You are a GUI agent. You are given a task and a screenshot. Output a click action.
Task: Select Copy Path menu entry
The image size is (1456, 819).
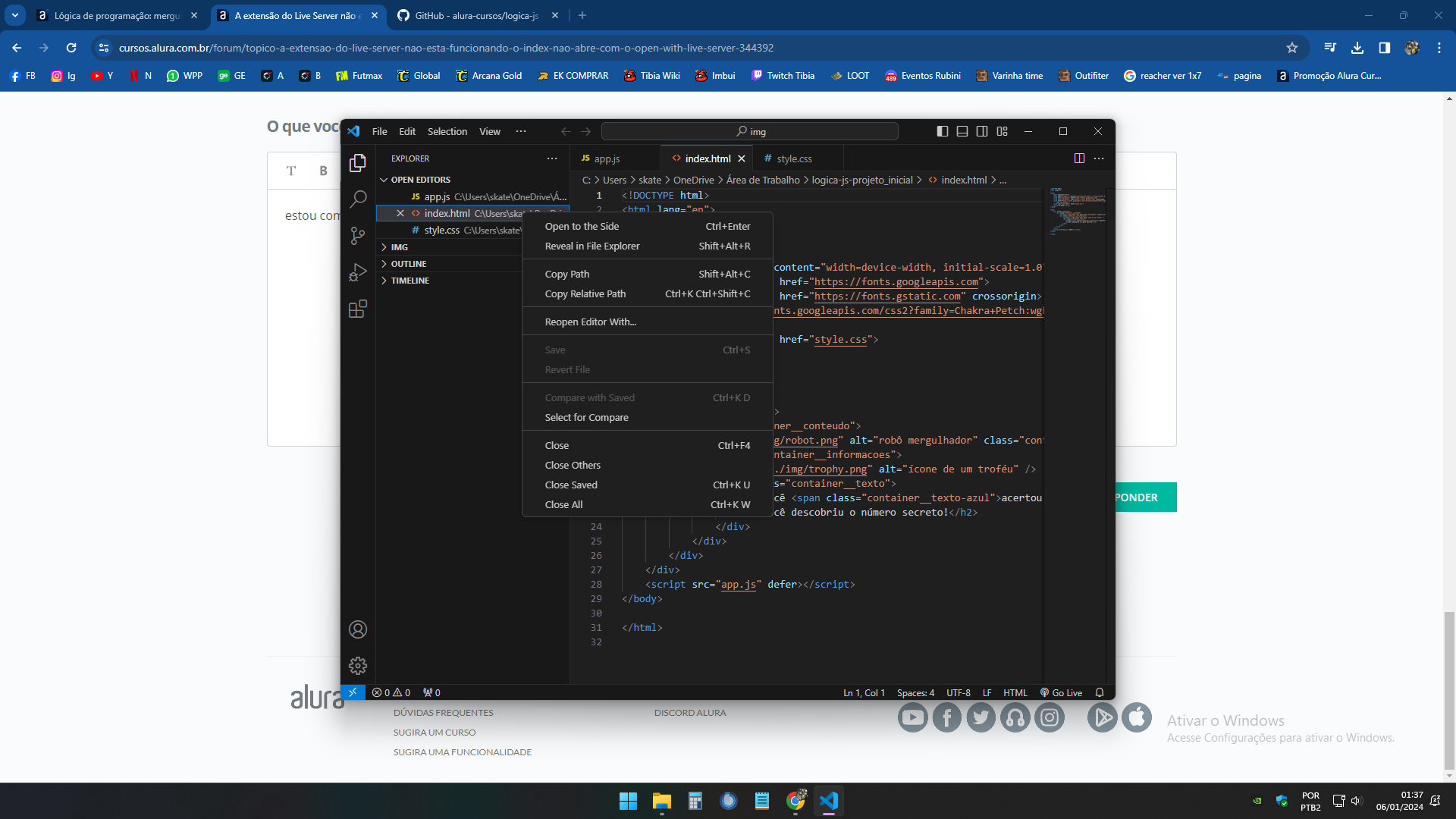coord(648,274)
